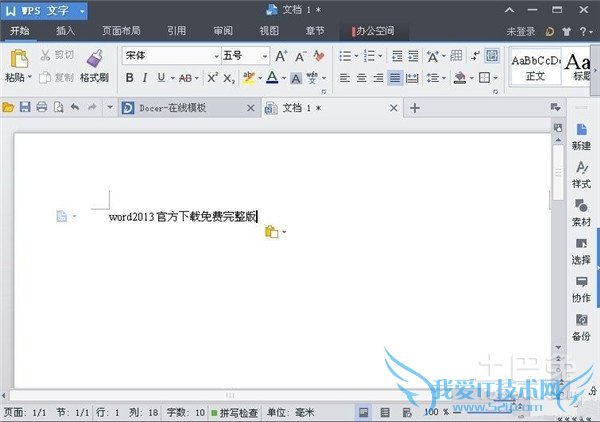Open the font size dropdown (五号)
Viewport: 600px width, 422px height.
click(x=265, y=57)
